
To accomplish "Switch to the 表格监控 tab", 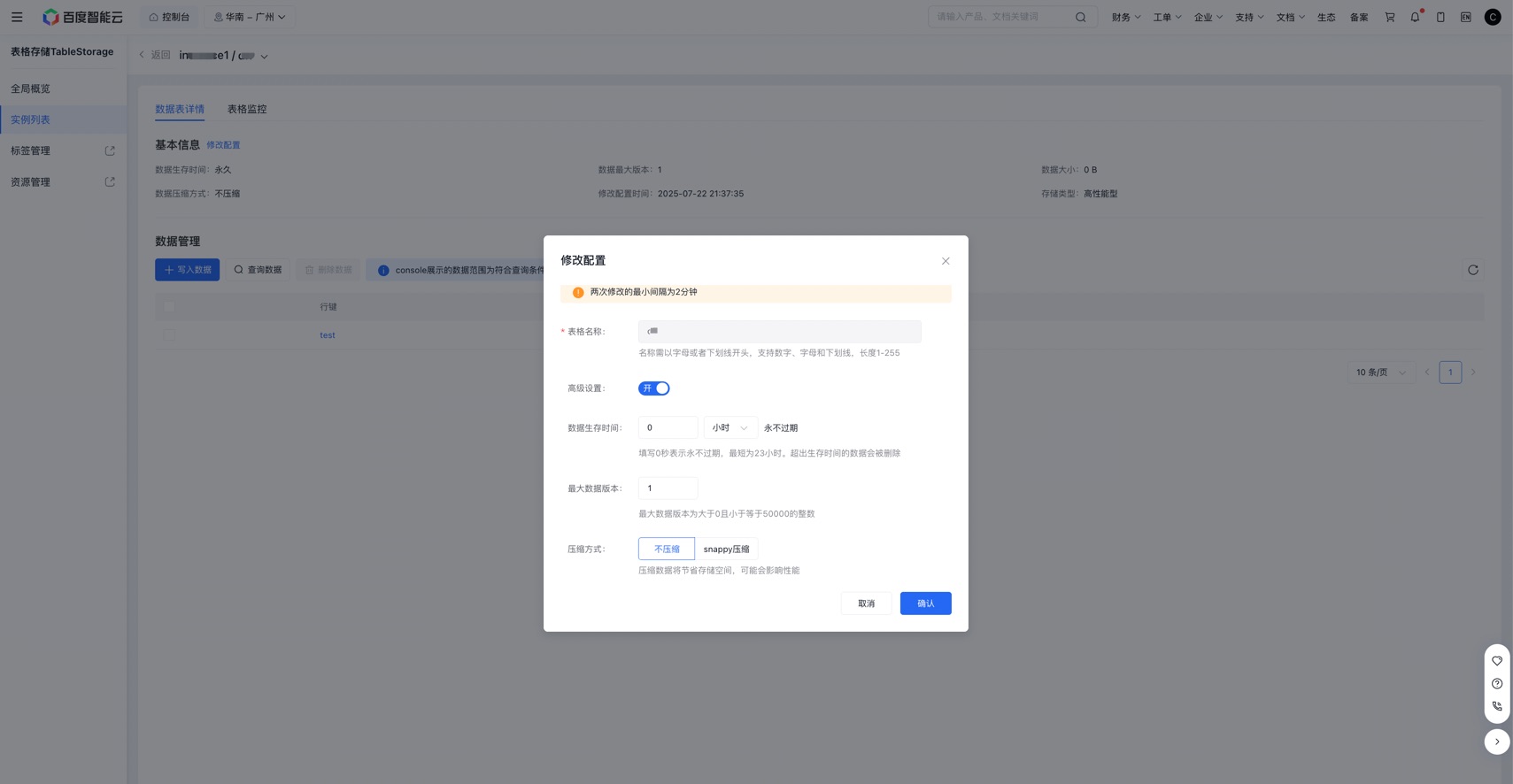I will click(x=247, y=109).
